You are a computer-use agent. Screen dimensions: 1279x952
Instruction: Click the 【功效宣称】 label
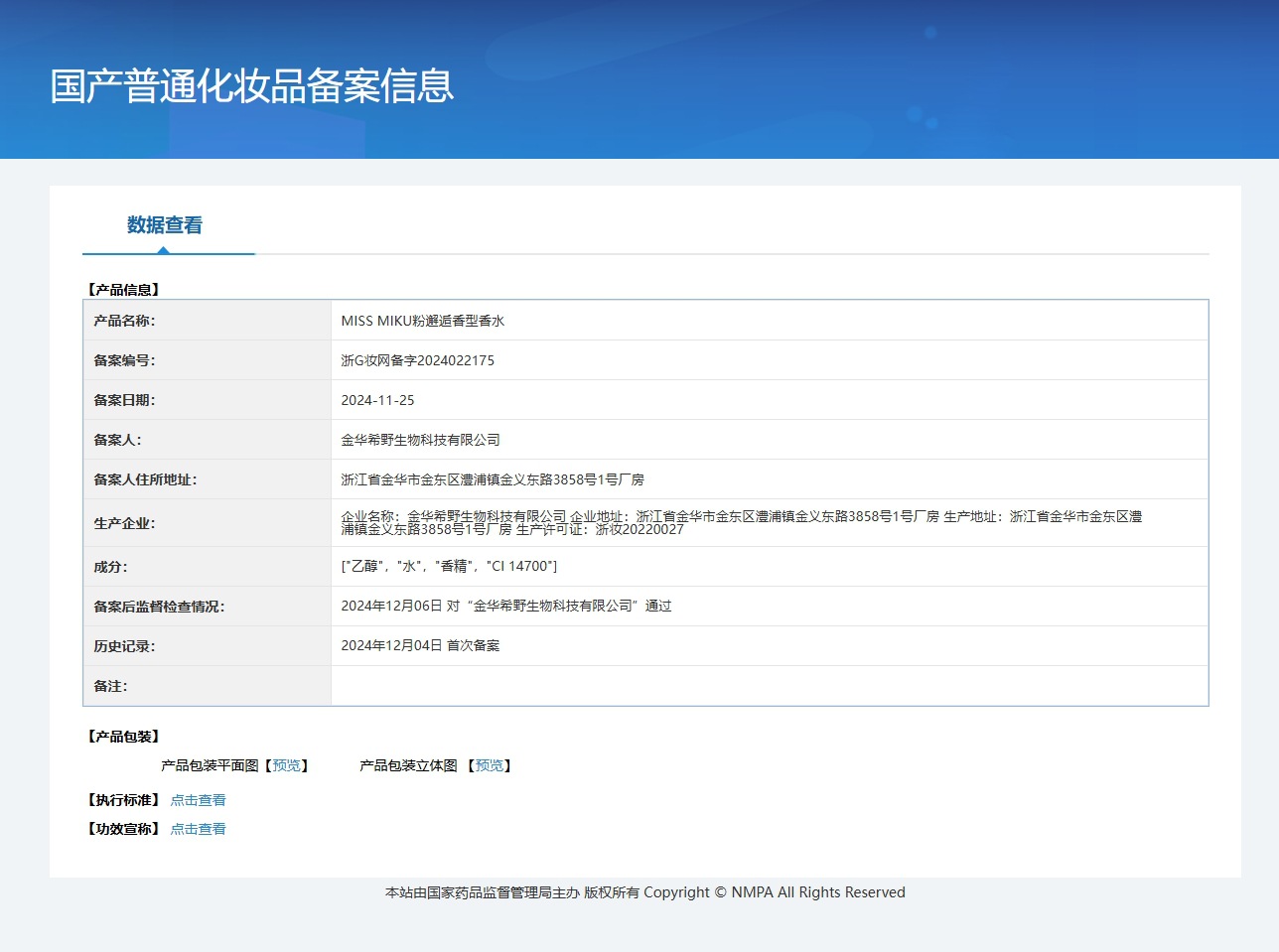coord(124,829)
